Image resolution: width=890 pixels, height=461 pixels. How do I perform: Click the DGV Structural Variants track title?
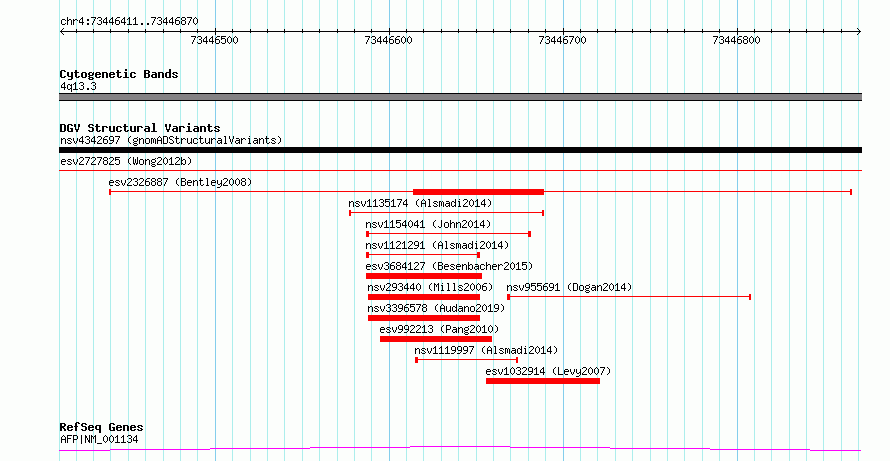coord(140,128)
